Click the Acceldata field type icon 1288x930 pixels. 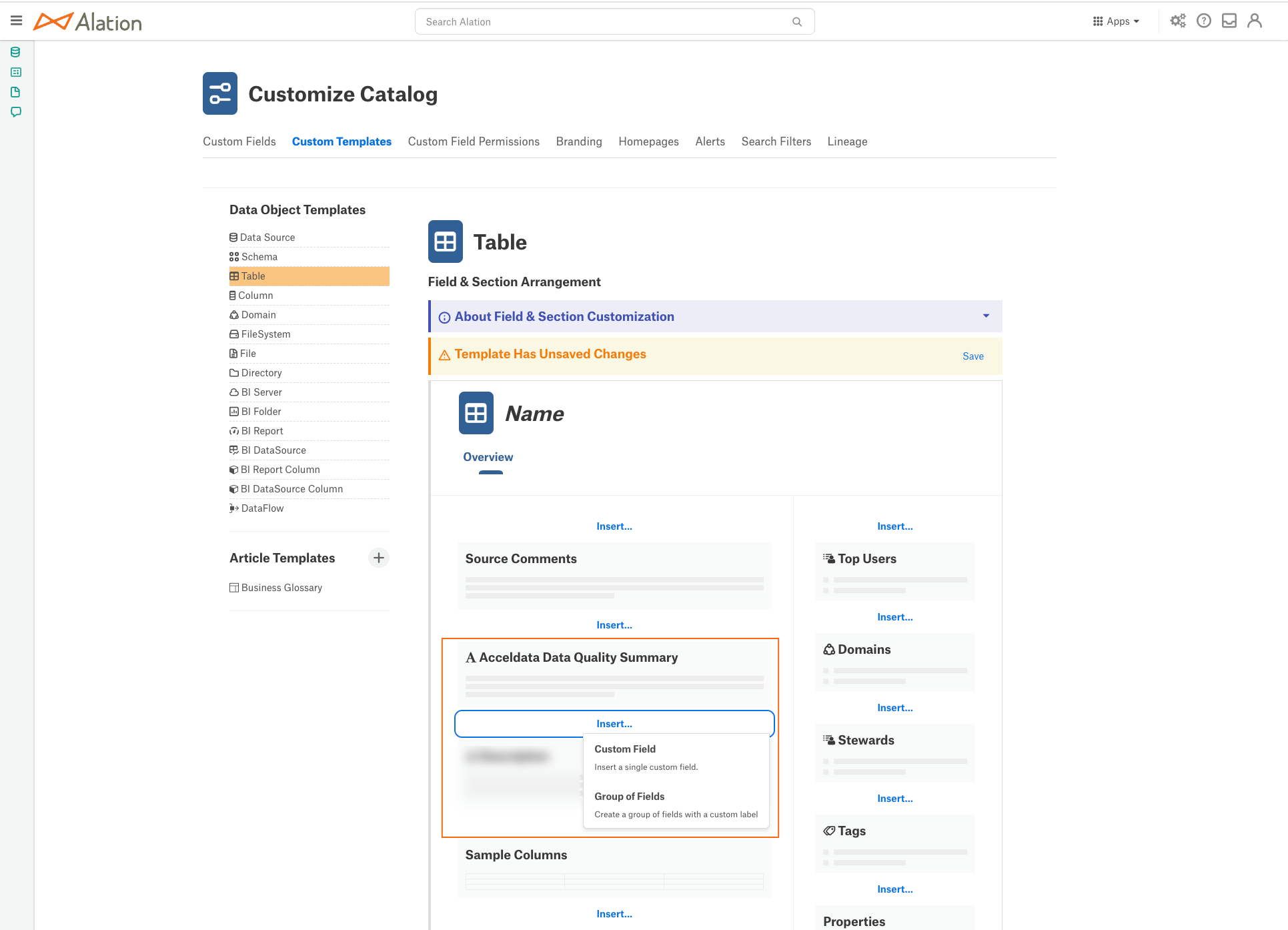coord(471,658)
